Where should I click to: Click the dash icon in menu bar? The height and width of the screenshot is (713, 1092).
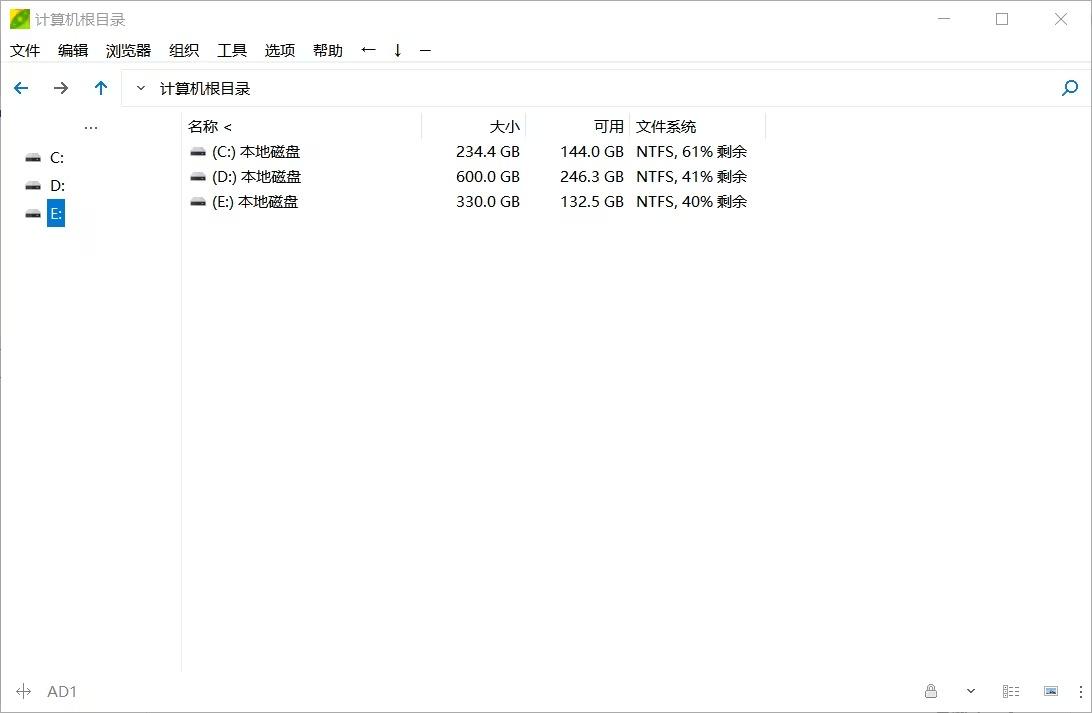tap(426, 50)
